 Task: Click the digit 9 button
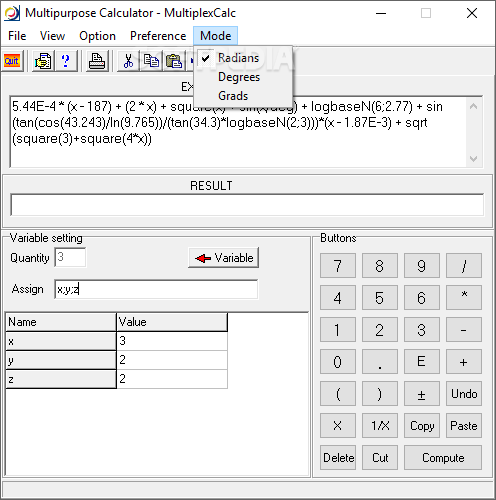pos(422,266)
